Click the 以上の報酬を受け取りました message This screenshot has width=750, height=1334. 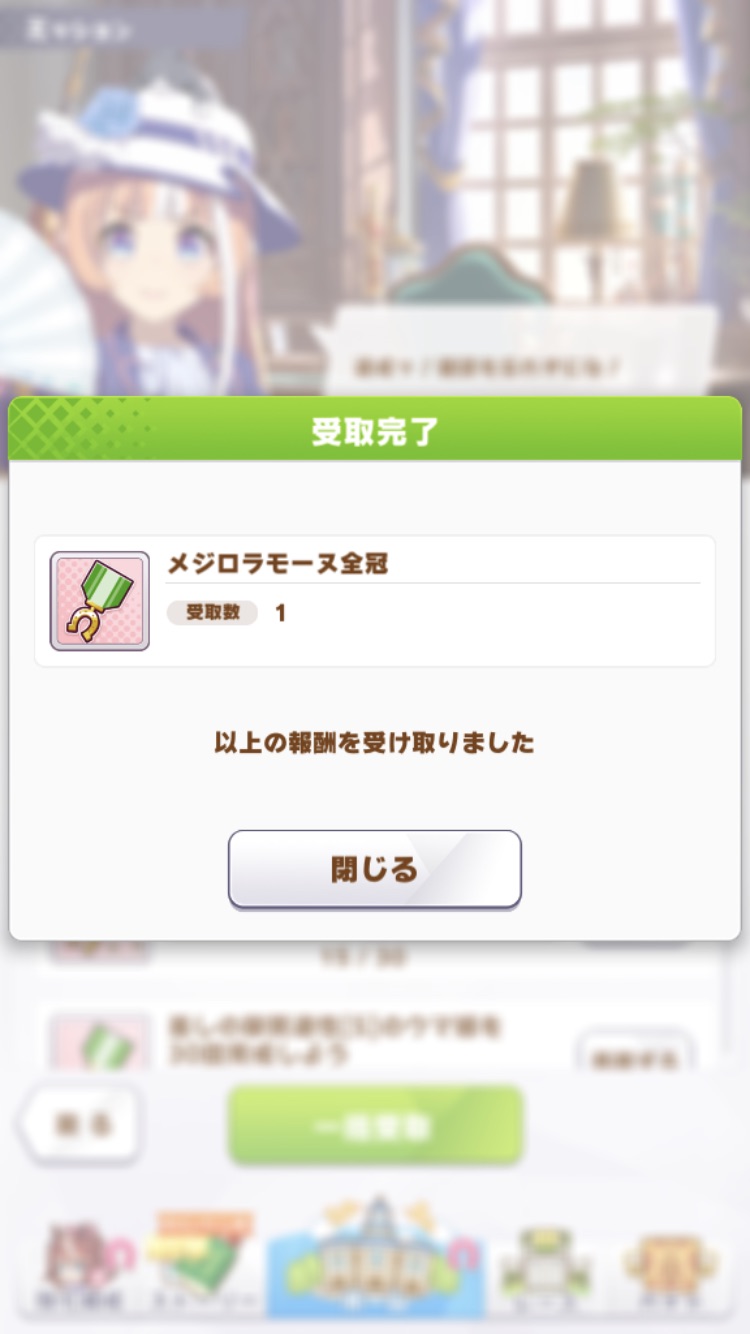(375, 743)
